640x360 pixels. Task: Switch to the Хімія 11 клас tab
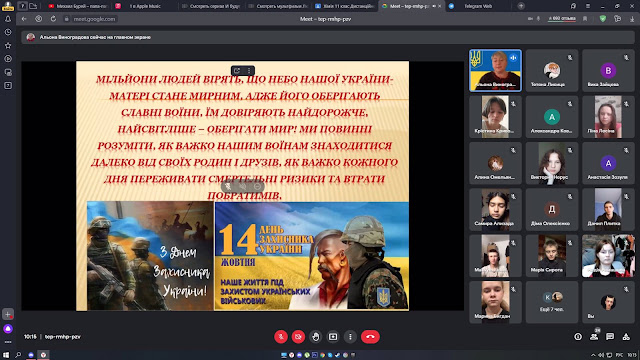click(x=345, y=6)
